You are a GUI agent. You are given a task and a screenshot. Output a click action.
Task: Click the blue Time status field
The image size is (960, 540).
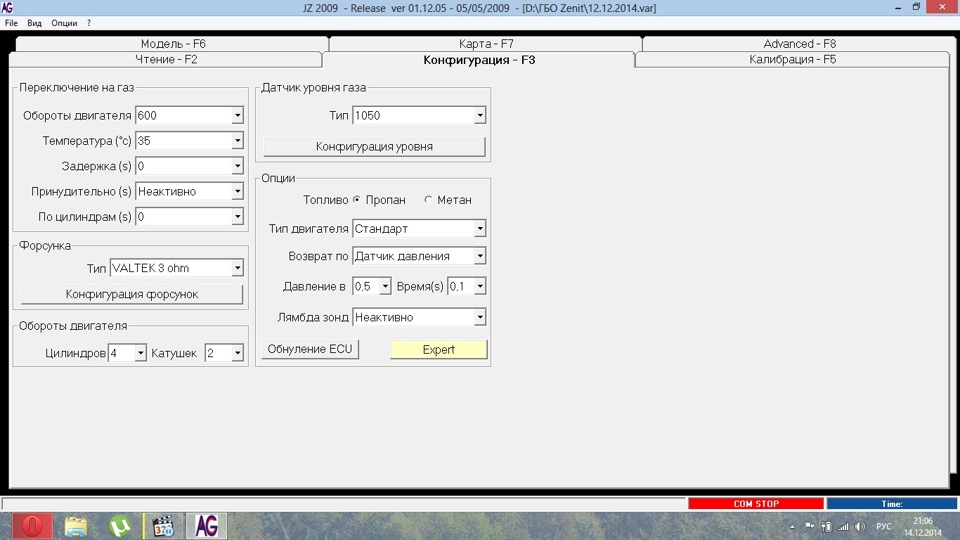[x=891, y=503]
